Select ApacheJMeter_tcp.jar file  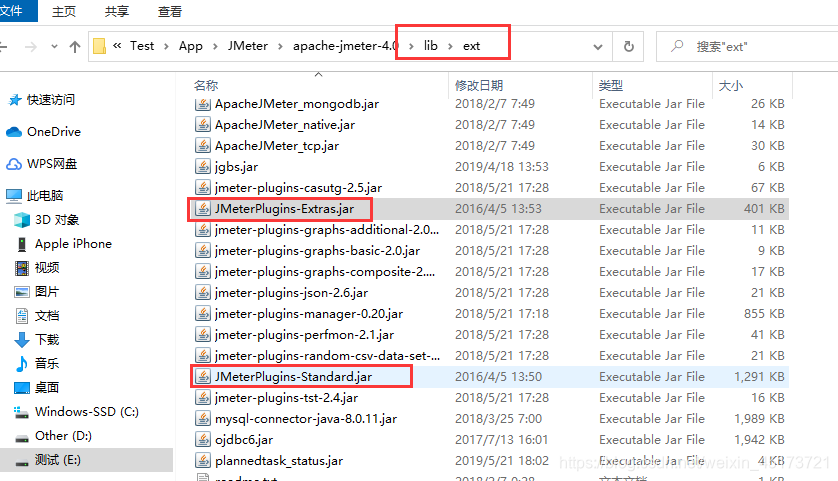tap(277, 145)
